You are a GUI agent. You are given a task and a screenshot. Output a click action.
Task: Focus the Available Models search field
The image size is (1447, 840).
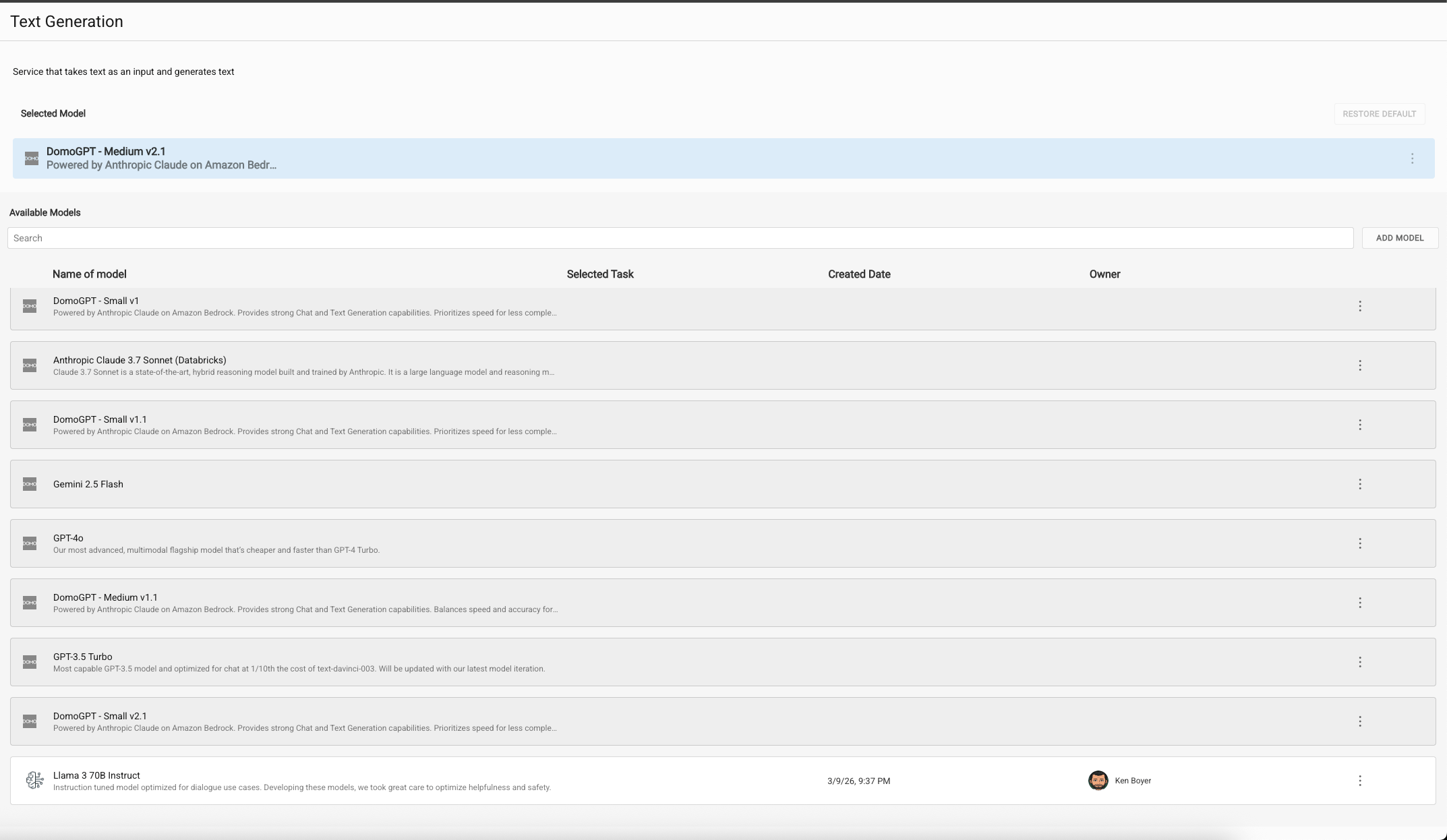coord(680,238)
